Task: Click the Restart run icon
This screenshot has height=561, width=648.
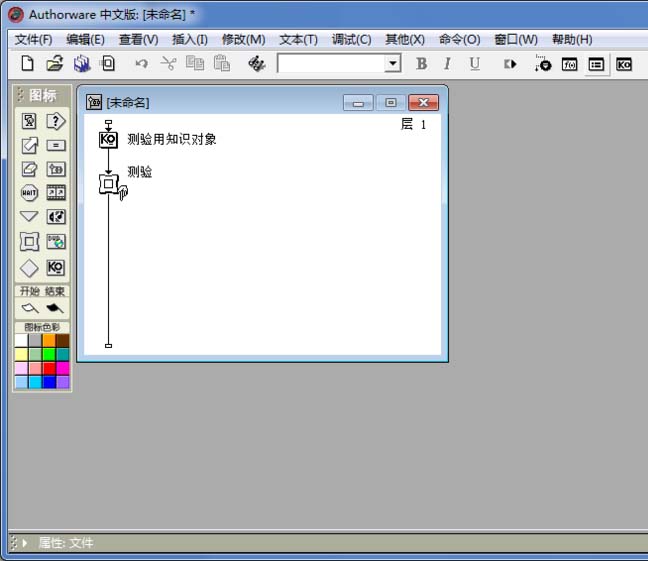Action: point(510,64)
